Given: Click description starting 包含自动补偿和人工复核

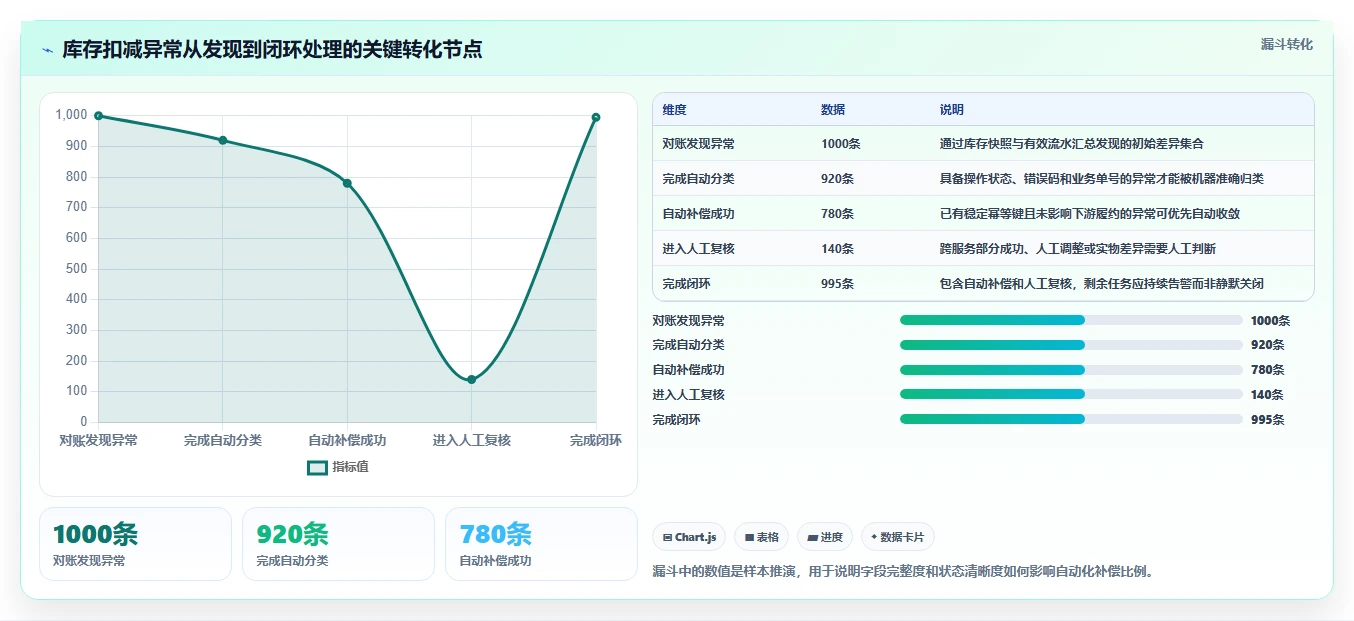Looking at the screenshot, I should coord(1102,284).
